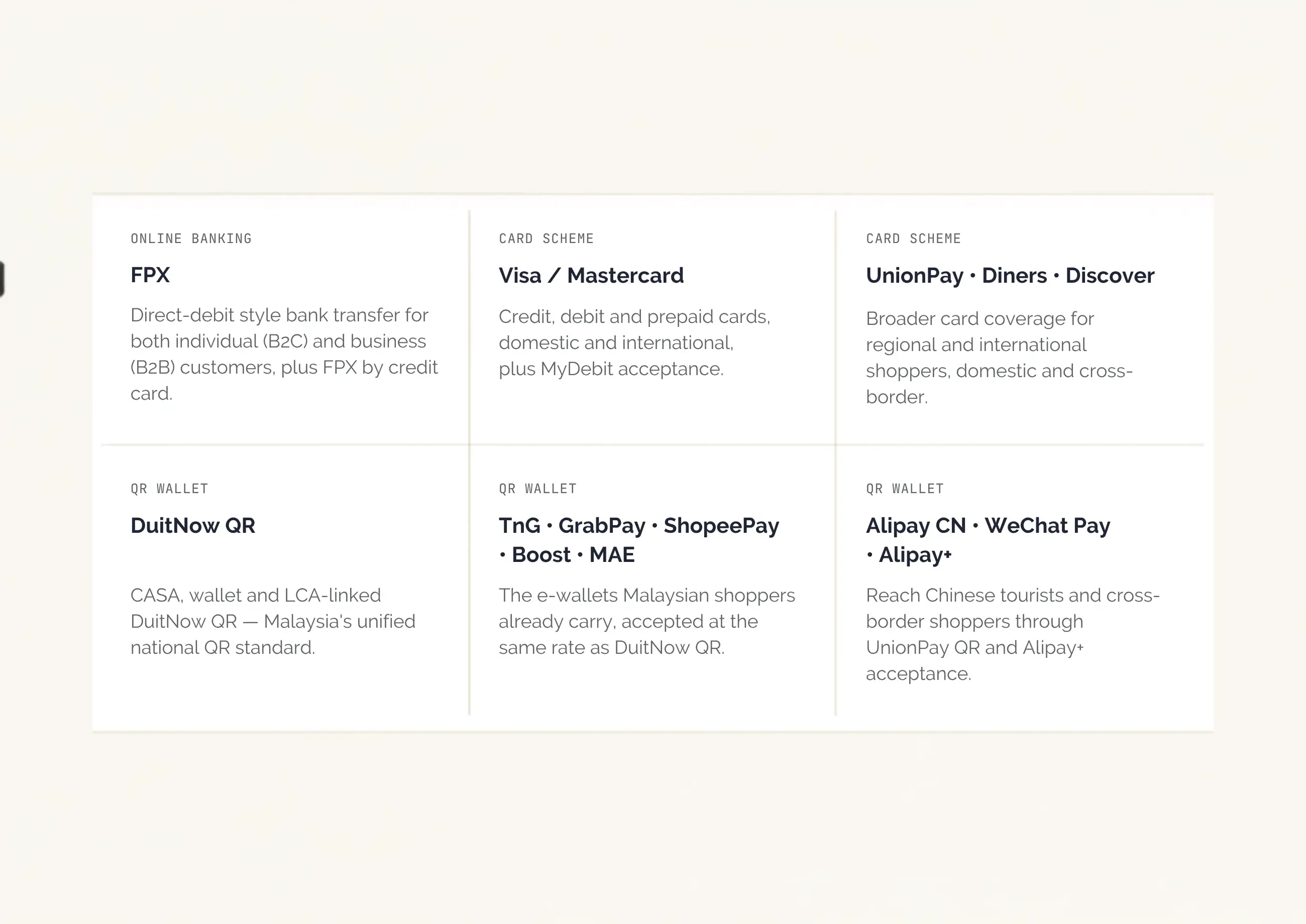Click the Boost · MAE heading line
The image size is (1306, 924).
click(x=567, y=555)
